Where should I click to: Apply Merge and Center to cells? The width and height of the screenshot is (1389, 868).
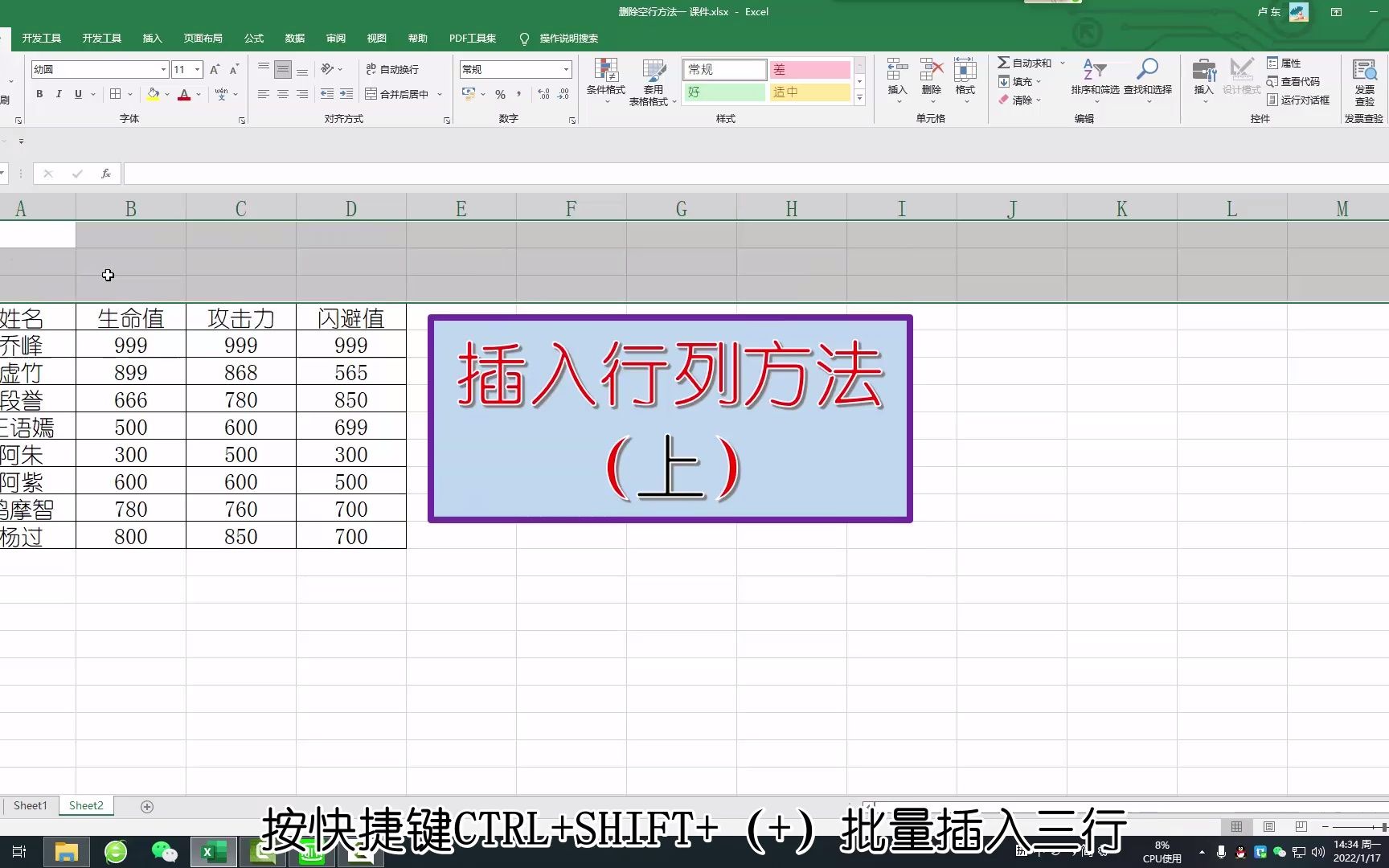[x=399, y=94]
